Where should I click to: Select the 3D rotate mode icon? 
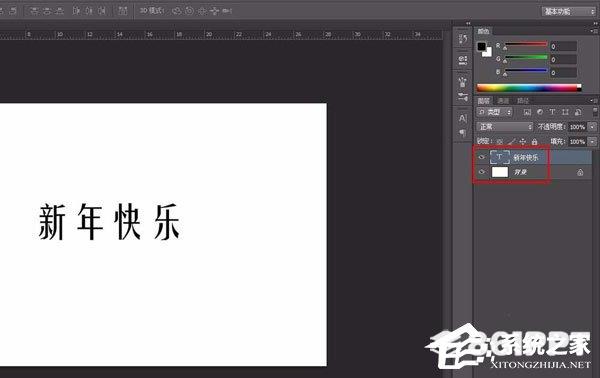(176, 11)
